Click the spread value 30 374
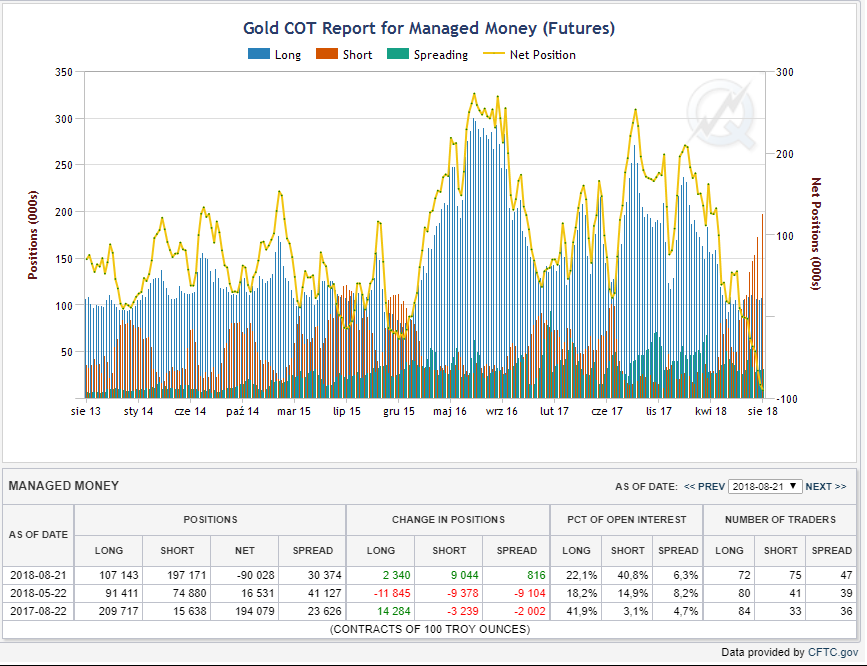Image resolution: width=867 pixels, height=666 pixels. coord(325,575)
